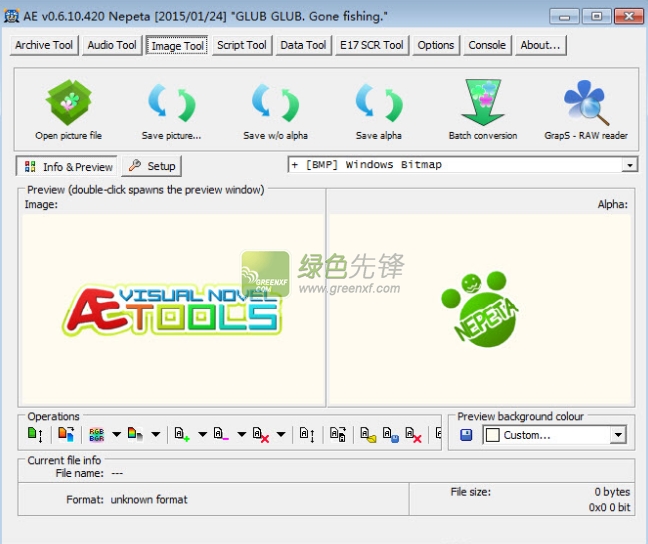Click the custom colour swatch box
The height and width of the screenshot is (544, 648).
pos(492,435)
